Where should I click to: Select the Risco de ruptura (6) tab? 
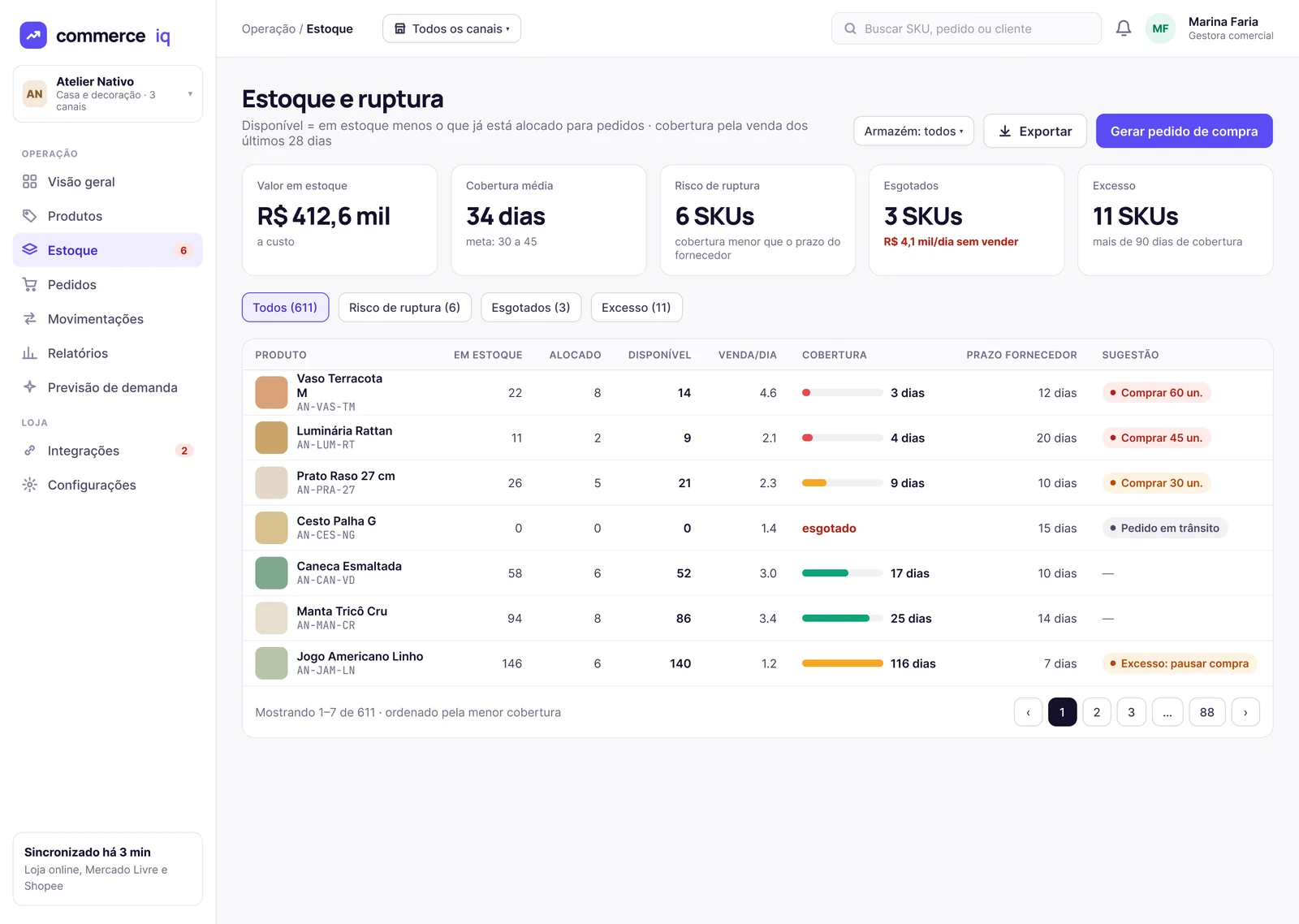click(404, 308)
